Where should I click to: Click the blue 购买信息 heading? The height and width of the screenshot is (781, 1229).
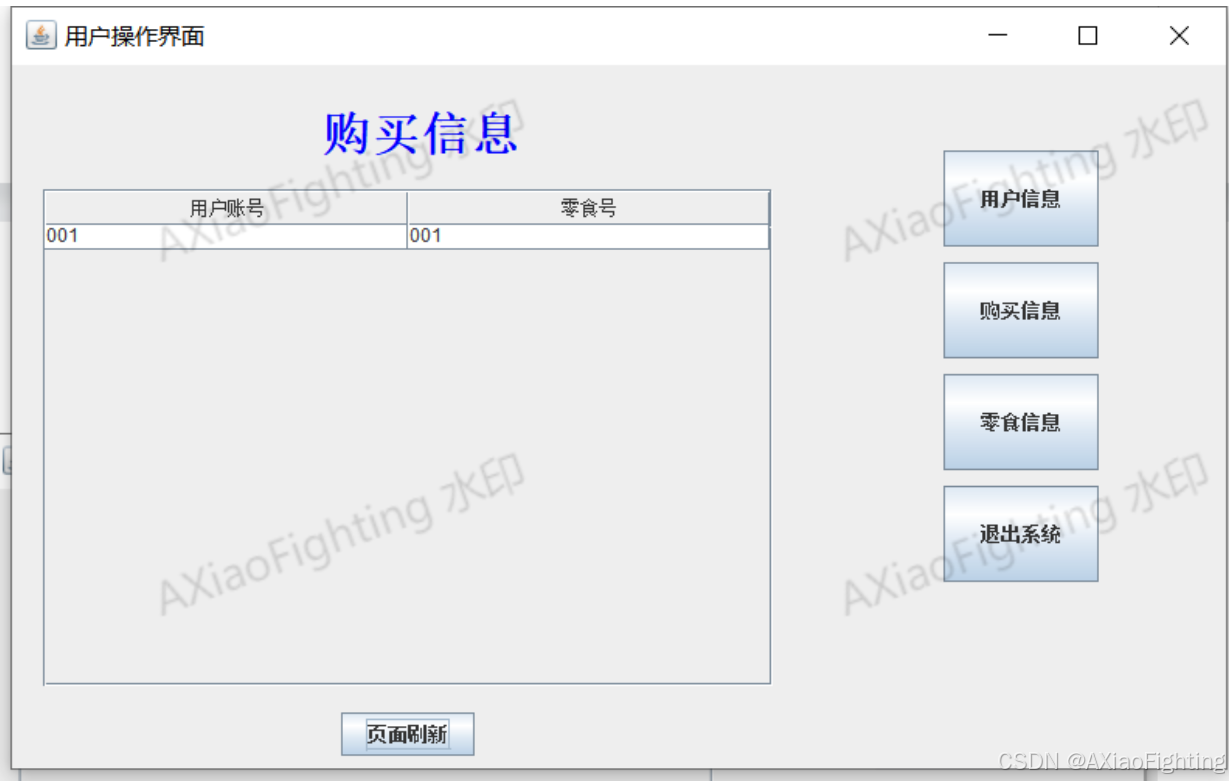coord(420,133)
